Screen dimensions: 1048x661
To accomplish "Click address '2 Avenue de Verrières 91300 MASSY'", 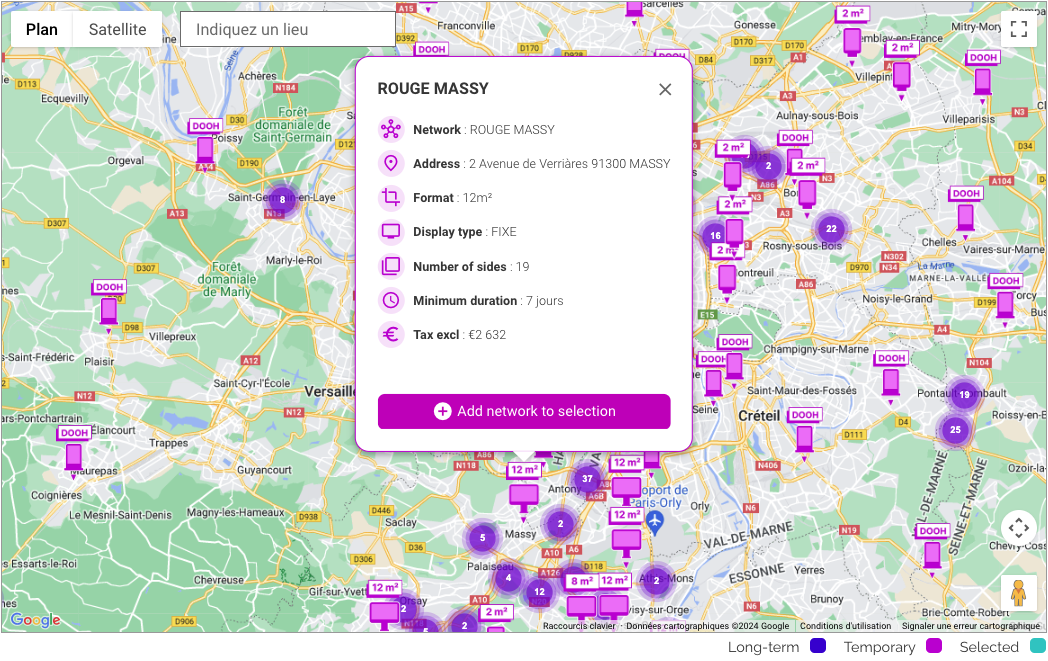I will 569,164.
